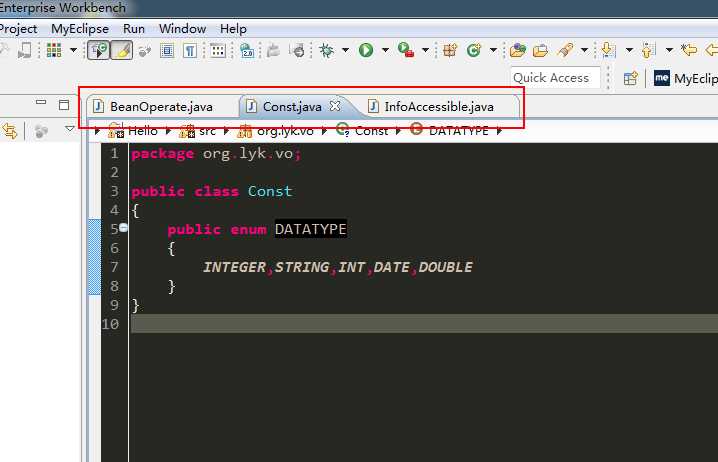Click the globe icon labeled 2.0
Viewport: 718px width, 462px height.
247,50
